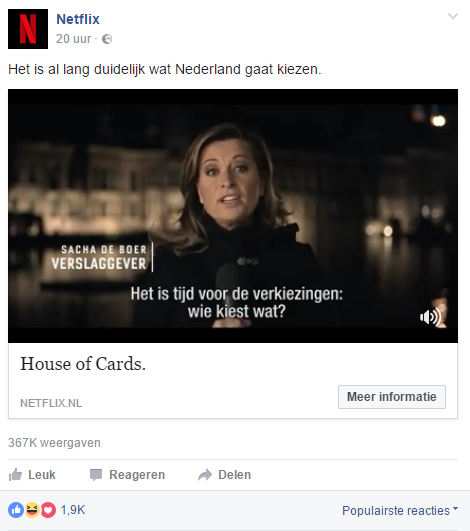Open the Populairste reacties sort dropdown

coord(400,510)
